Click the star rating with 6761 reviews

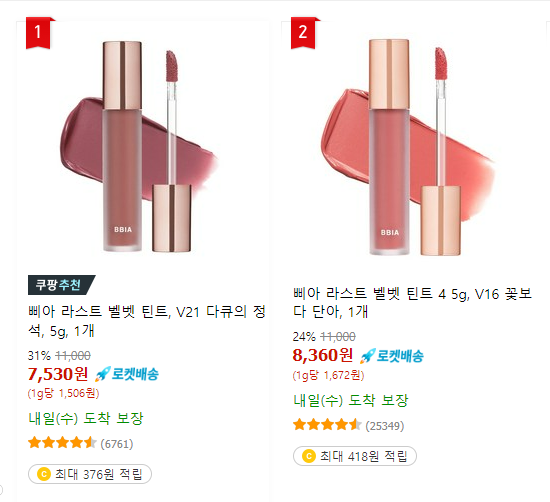[62, 443]
